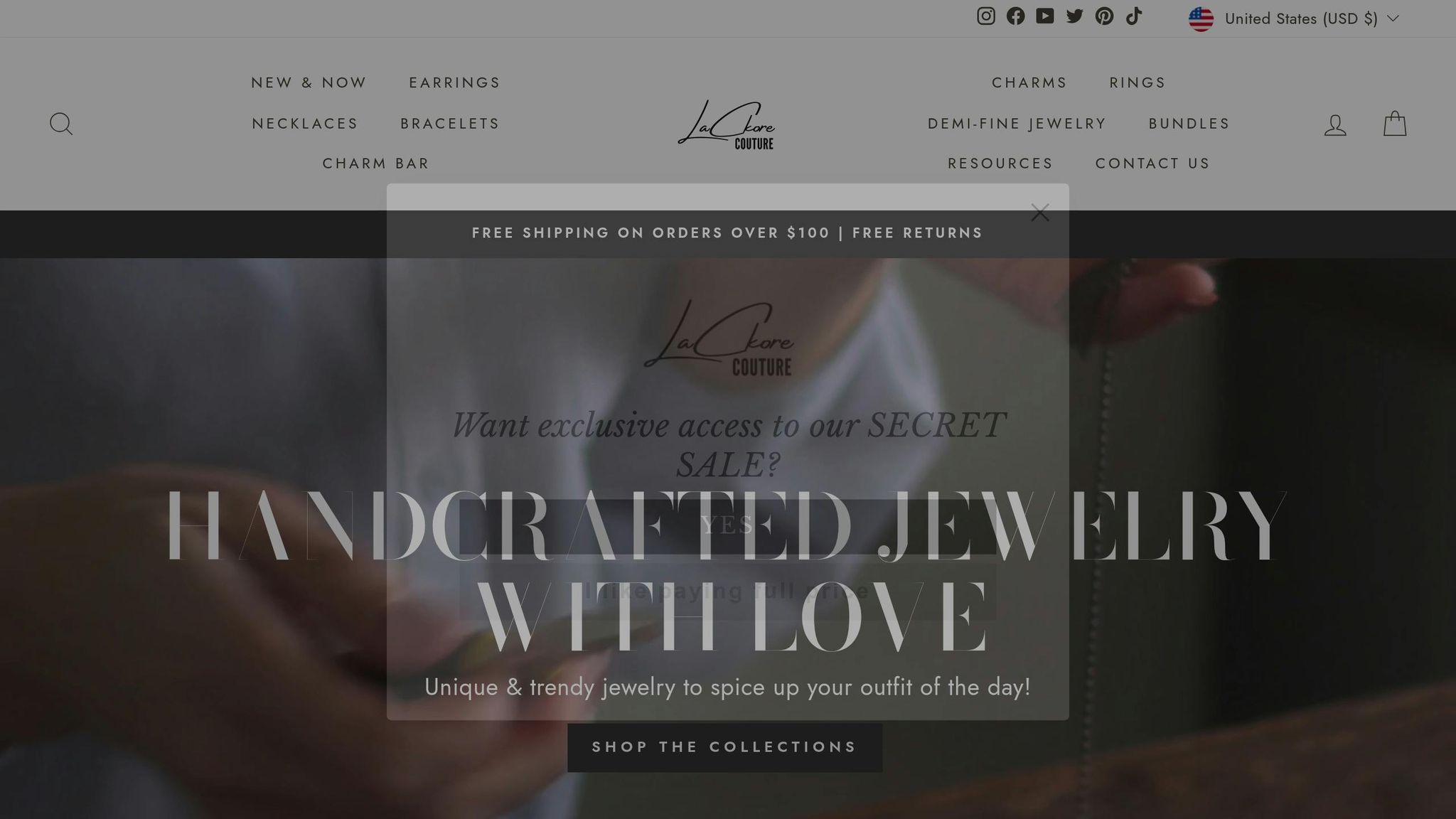Close the secret sale popup

tap(1040, 213)
